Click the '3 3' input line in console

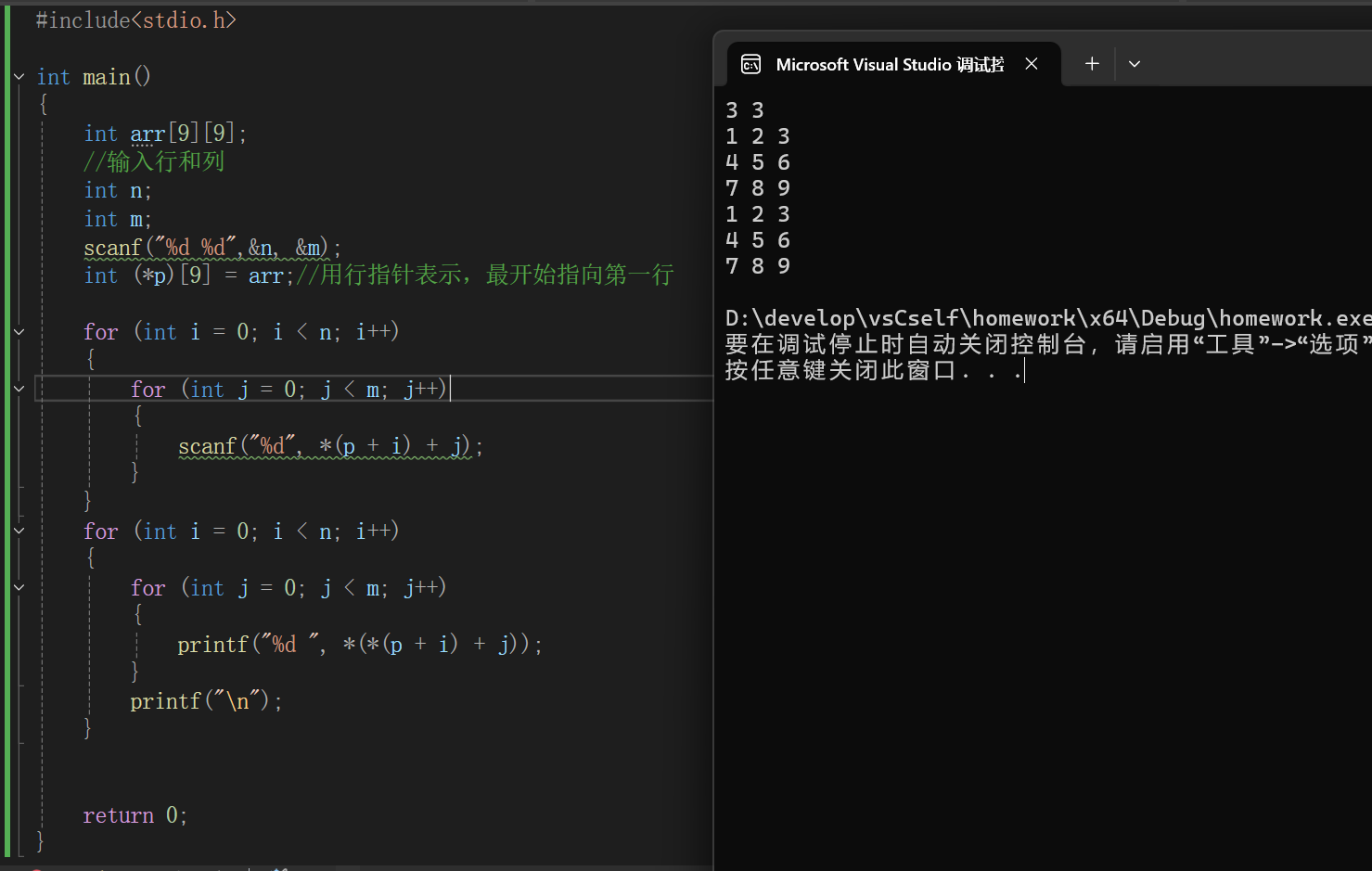point(745,110)
